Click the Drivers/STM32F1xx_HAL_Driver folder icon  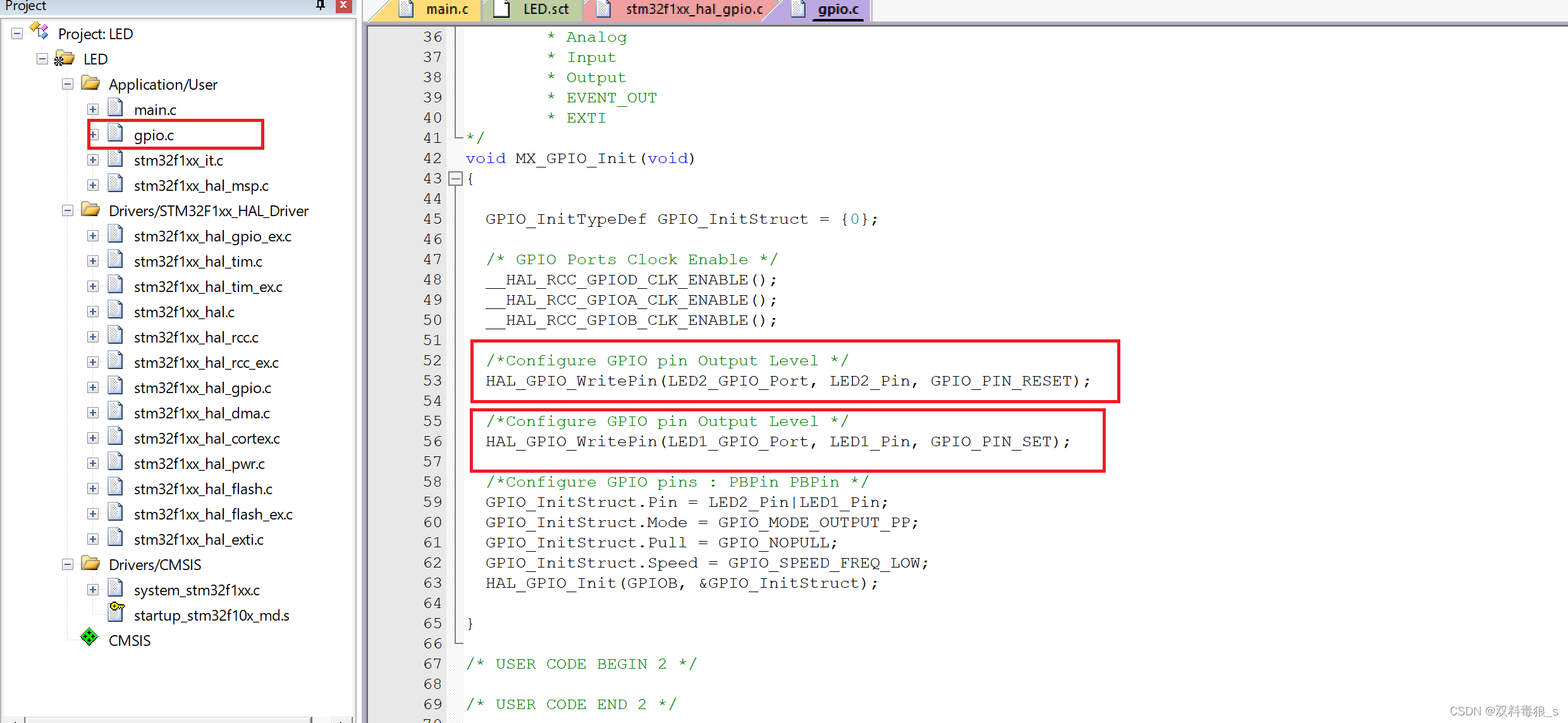point(90,210)
